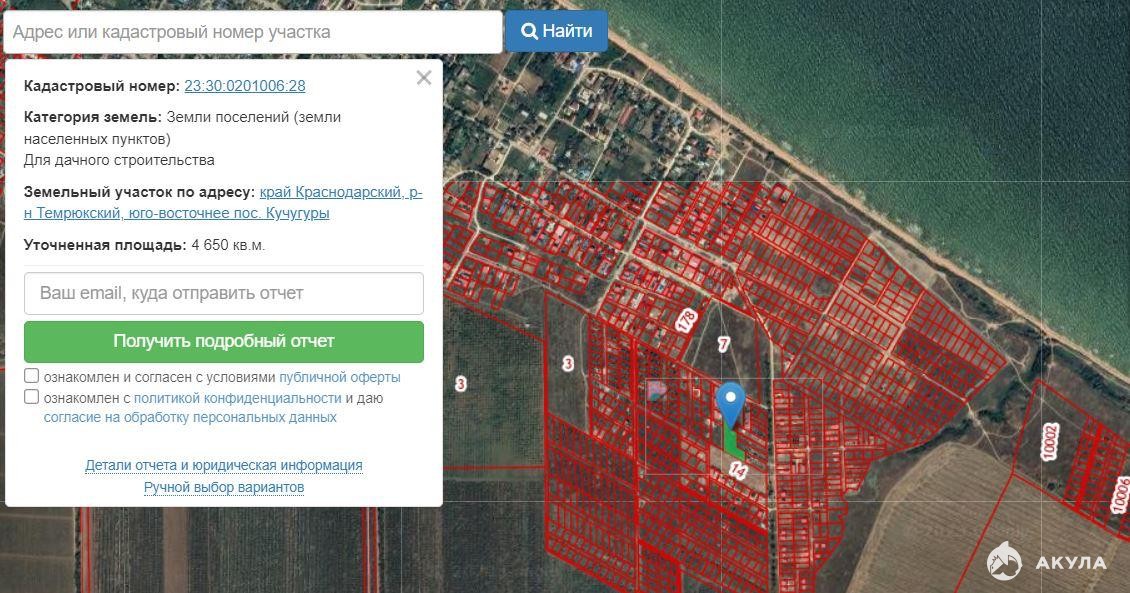The image size is (1130, 593).
Task: Click the address or cadastral number search field
Action: point(252,32)
